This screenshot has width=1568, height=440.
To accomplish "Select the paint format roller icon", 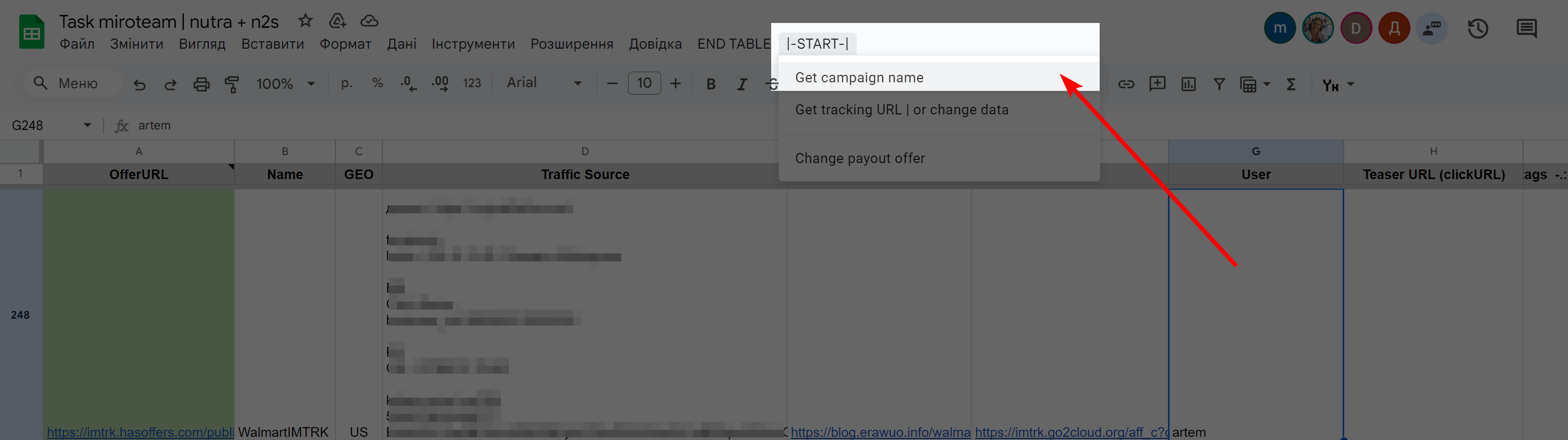I will tap(232, 84).
